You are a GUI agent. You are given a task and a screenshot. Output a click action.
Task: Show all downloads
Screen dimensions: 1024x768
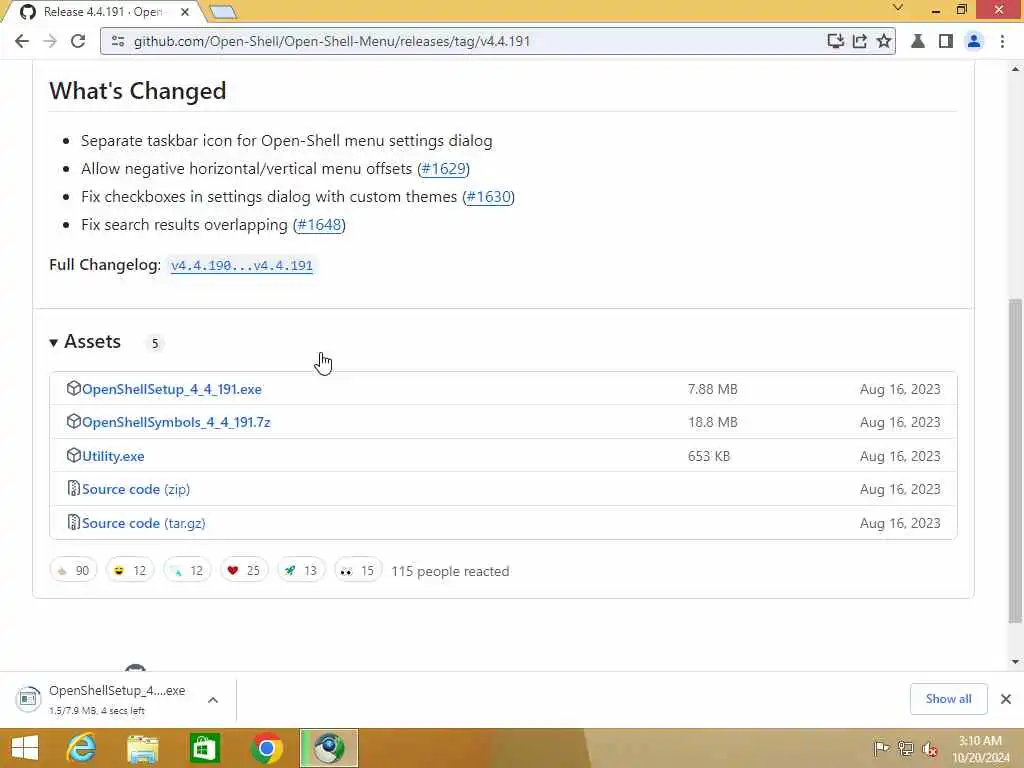click(x=948, y=699)
